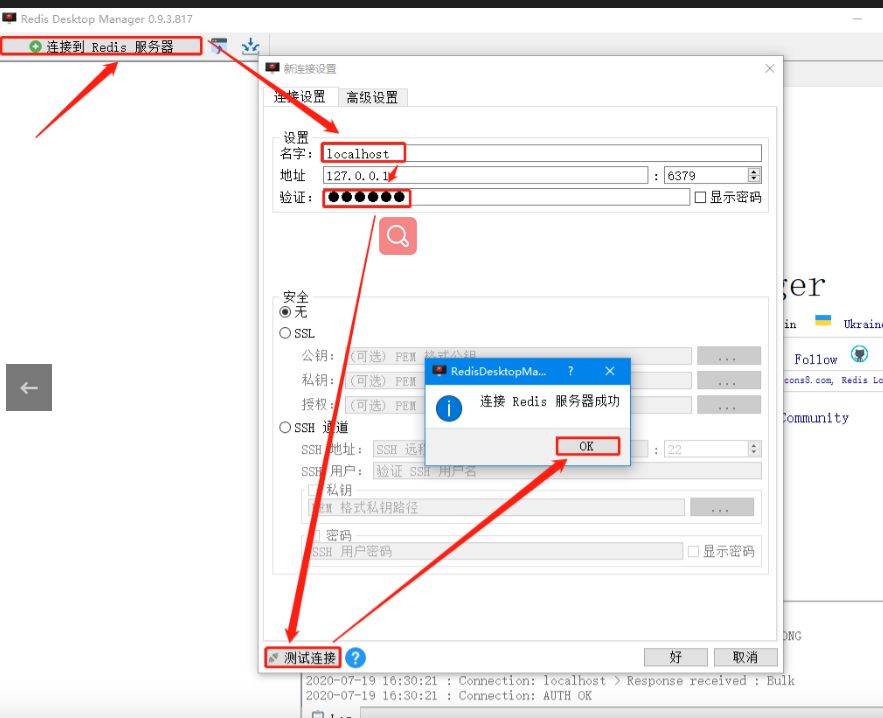Click the 新连接设置 dialog title icon
This screenshot has width=883, height=718.
point(273,68)
